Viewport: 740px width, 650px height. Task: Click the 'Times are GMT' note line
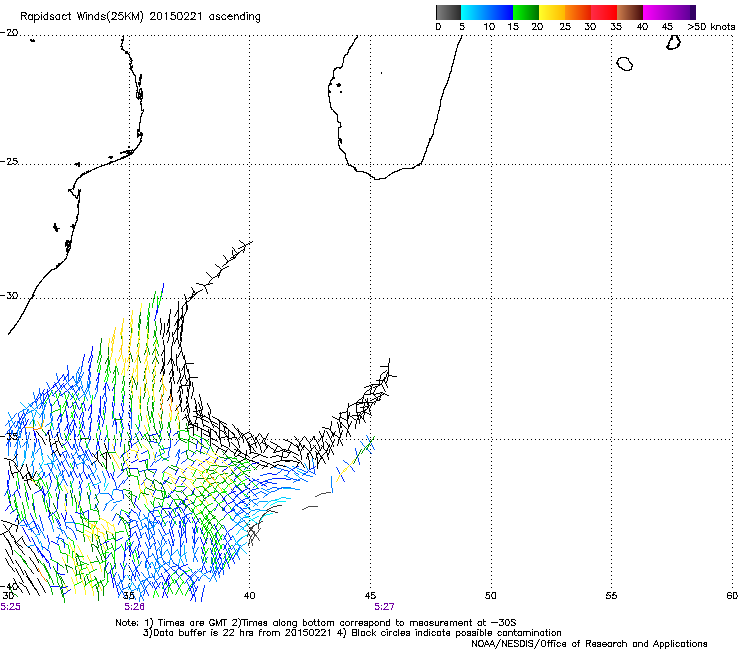point(316,623)
